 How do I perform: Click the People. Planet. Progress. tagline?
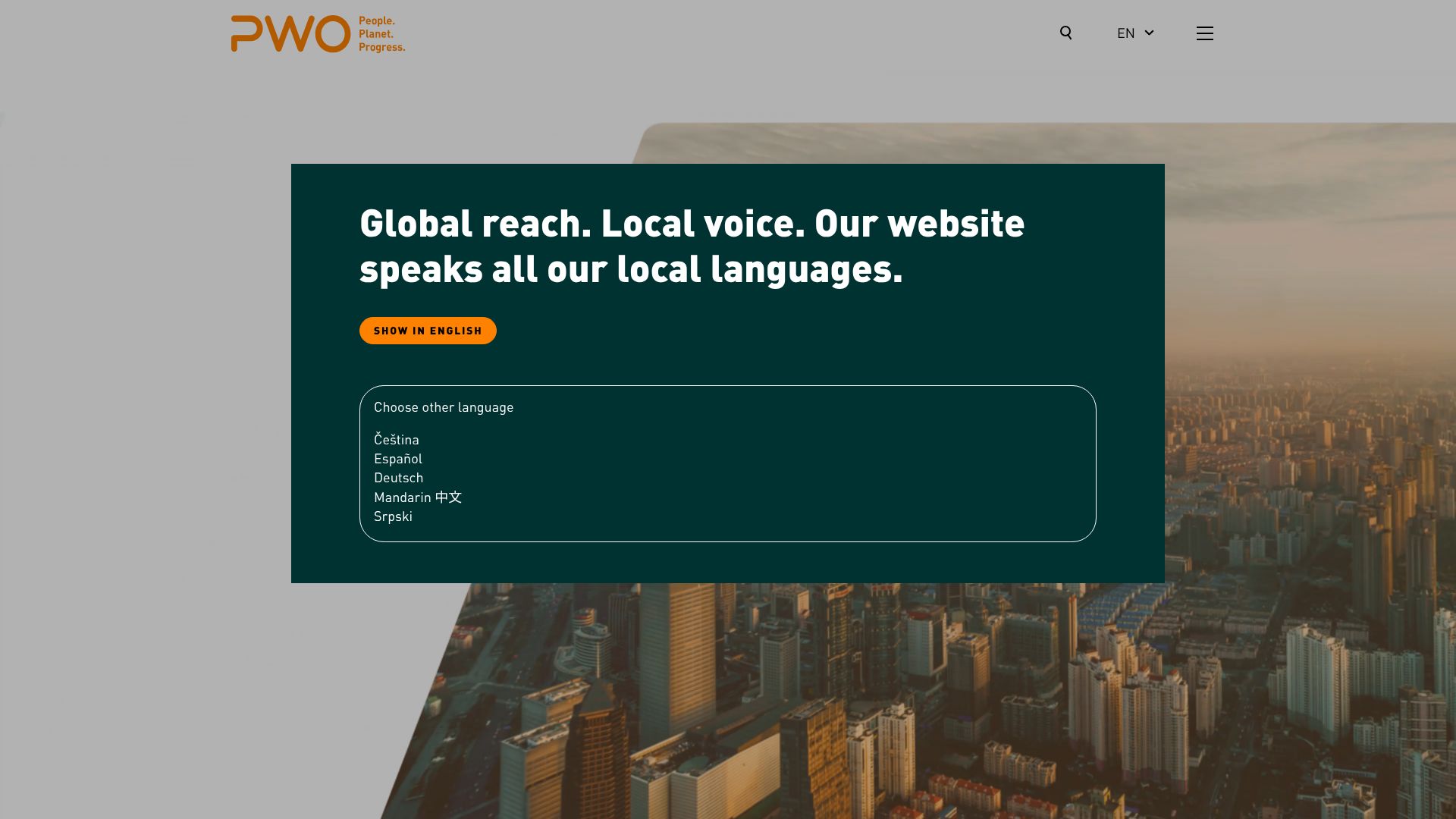click(381, 34)
